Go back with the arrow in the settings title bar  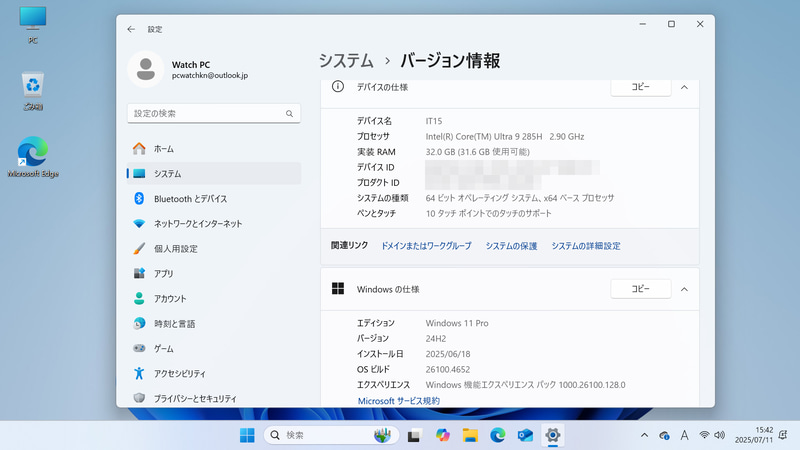(131, 29)
